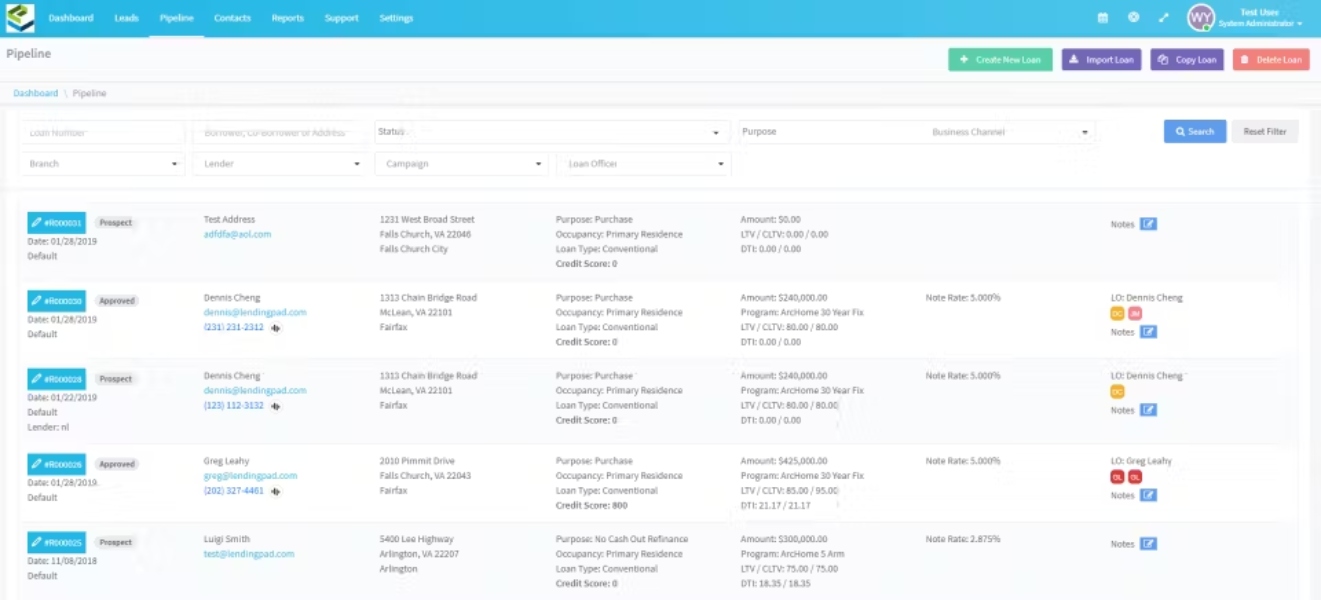Open the Leads menu

click(126, 18)
